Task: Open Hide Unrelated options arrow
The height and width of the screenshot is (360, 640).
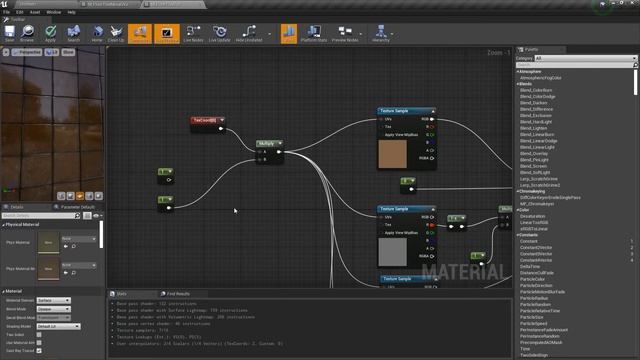Action: 269,34
